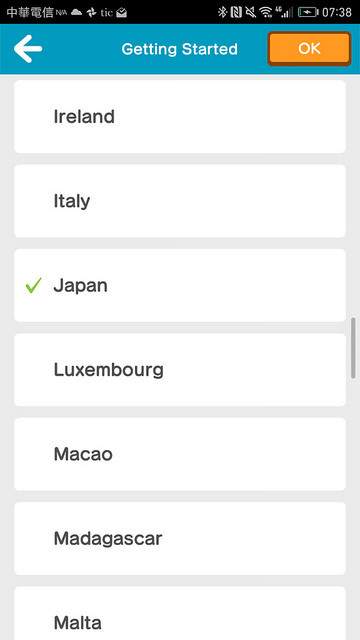Tap the NFC status icon
The width and height of the screenshot is (360, 640).
[236, 12]
